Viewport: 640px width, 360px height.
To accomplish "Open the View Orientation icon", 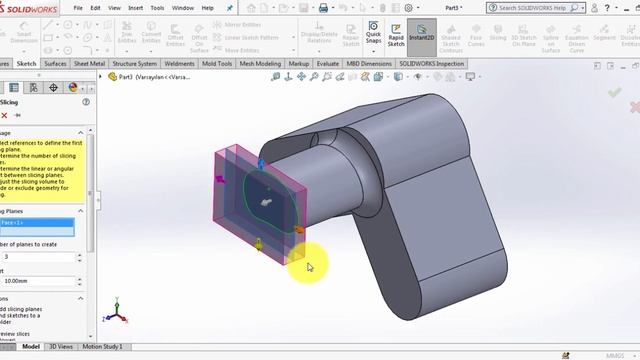I will (x=378, y=76).
